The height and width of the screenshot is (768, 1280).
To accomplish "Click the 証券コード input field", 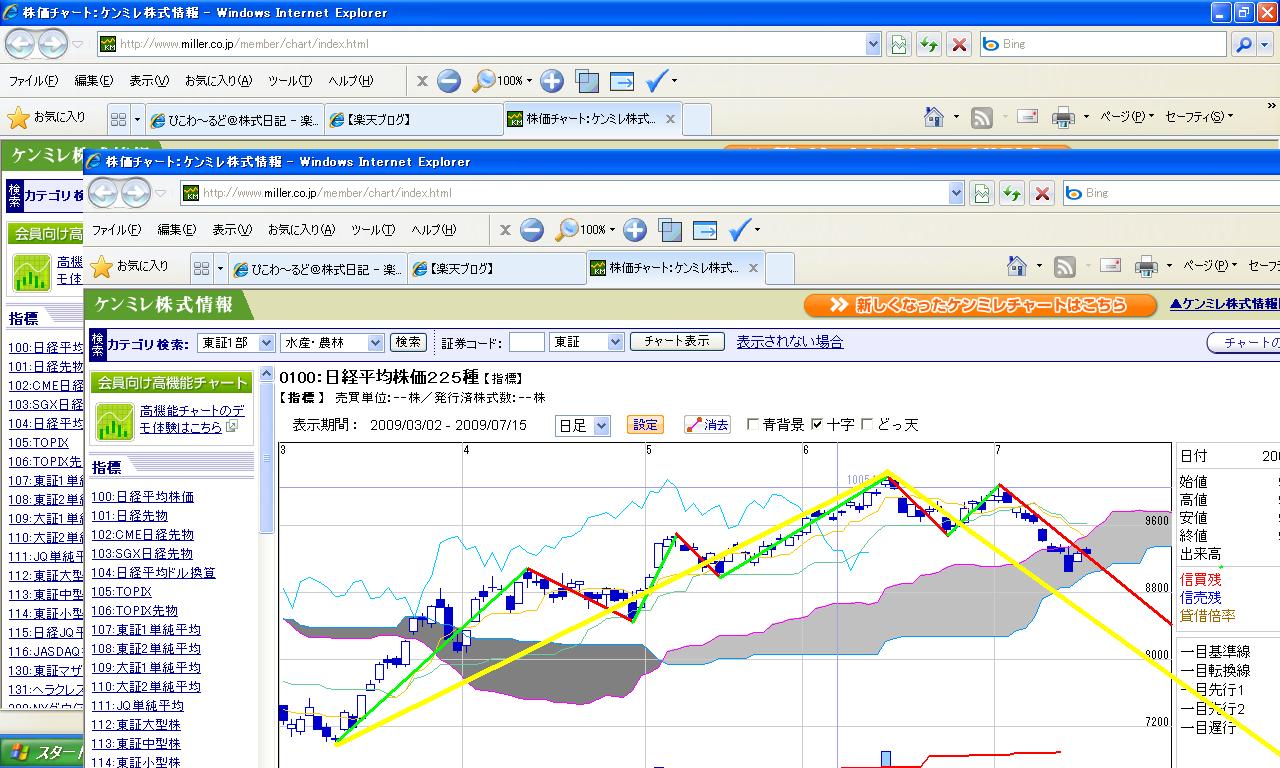I will pyautogui.click(x=526, y=343).
